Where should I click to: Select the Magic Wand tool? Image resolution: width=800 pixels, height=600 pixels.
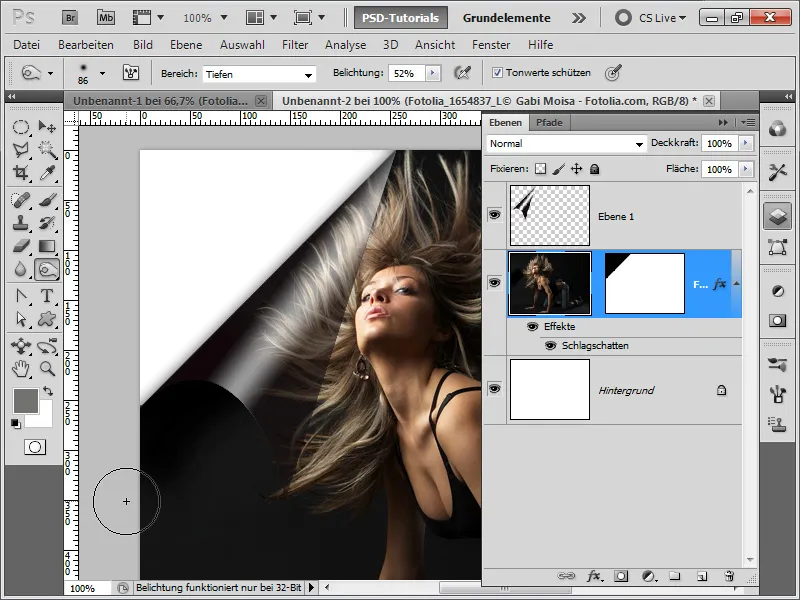point(47,149)
